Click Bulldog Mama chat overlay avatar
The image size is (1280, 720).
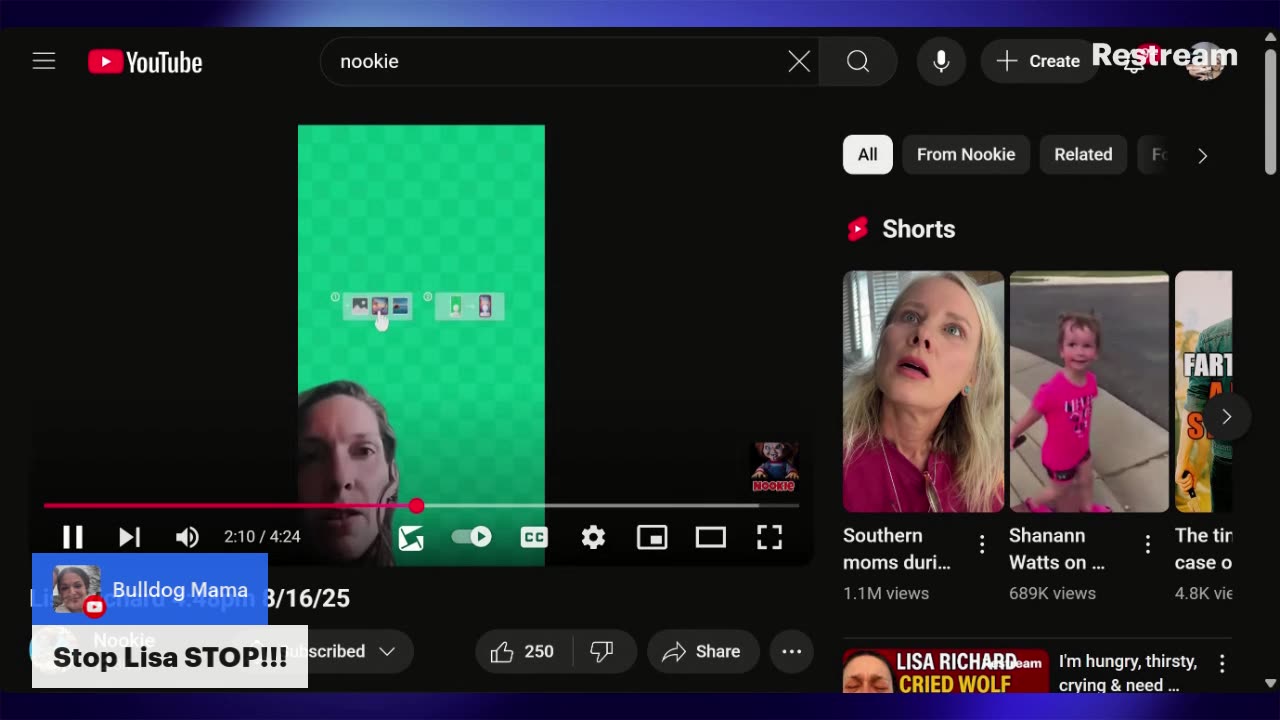(77, 590)
